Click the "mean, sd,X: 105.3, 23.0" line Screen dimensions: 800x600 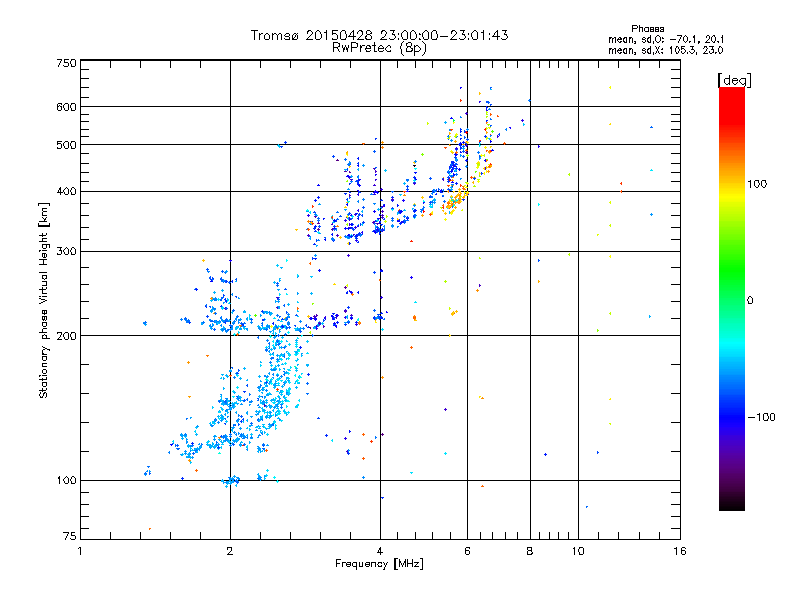[665, 50]
